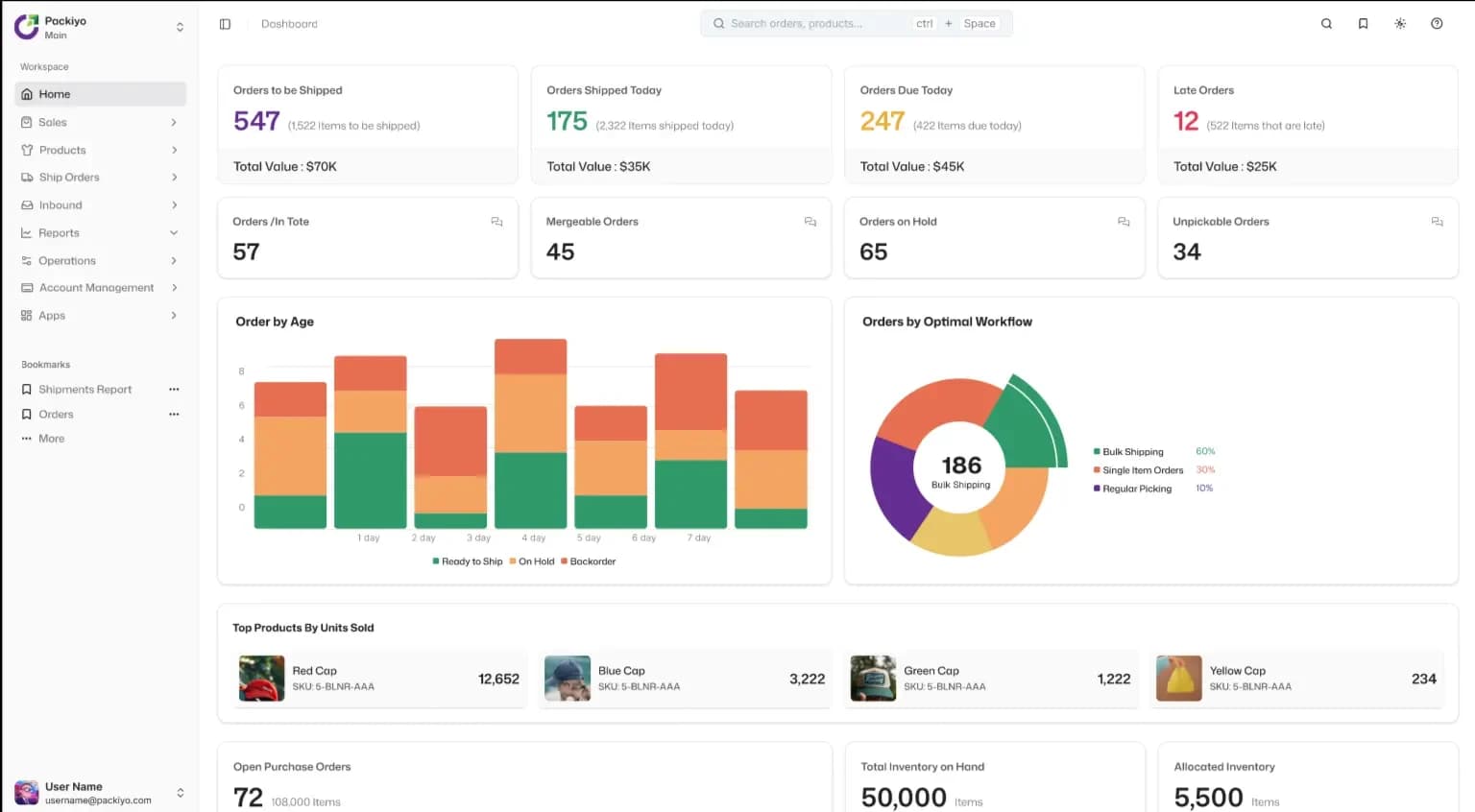The width and height of the screenshot is (1475, 812).
Task: Toggle light/dark theme sun icon
Action: click(1400, 24)
